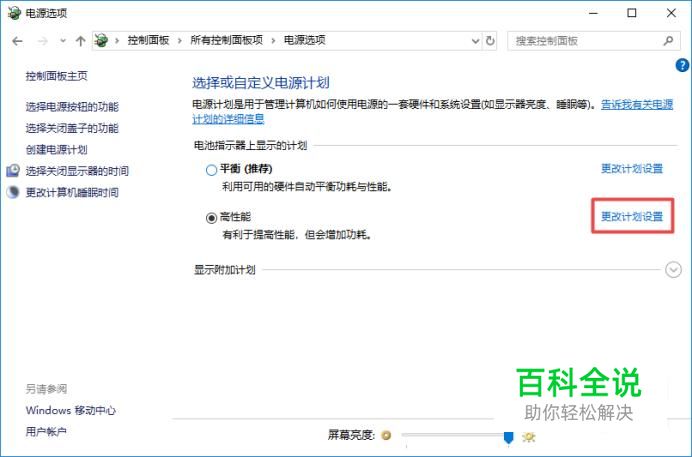Click the display-off time monitor icon

pyautogui.click(x=13, y=171)
